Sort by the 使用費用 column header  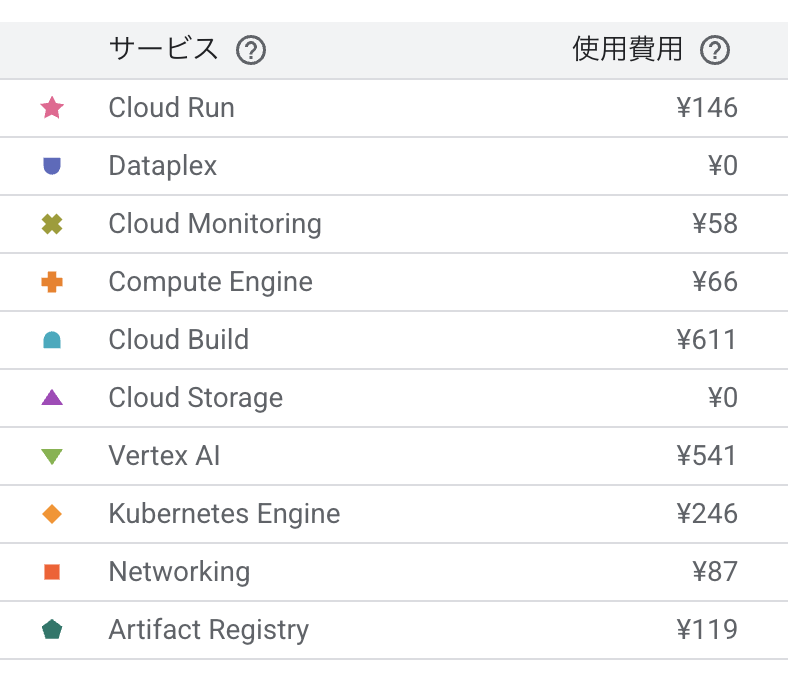627,49
